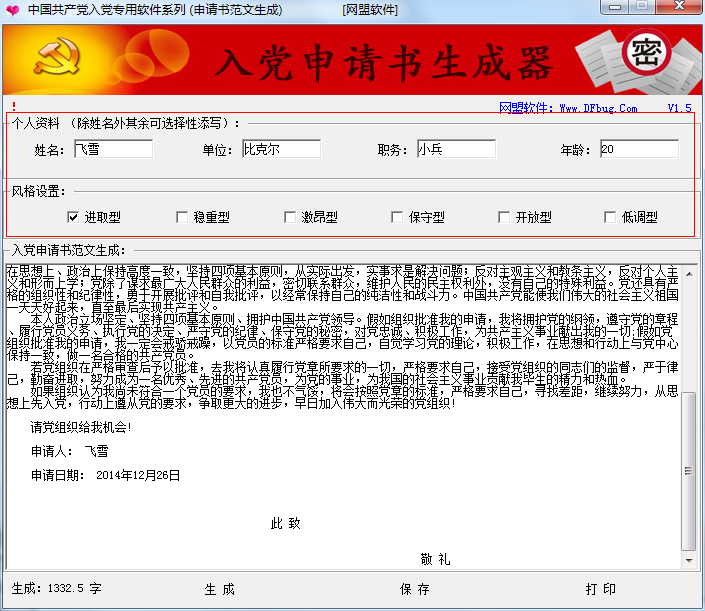Click into the 单位 input field
The height and width of the screenshot is (611, 705).
point(281,149)
